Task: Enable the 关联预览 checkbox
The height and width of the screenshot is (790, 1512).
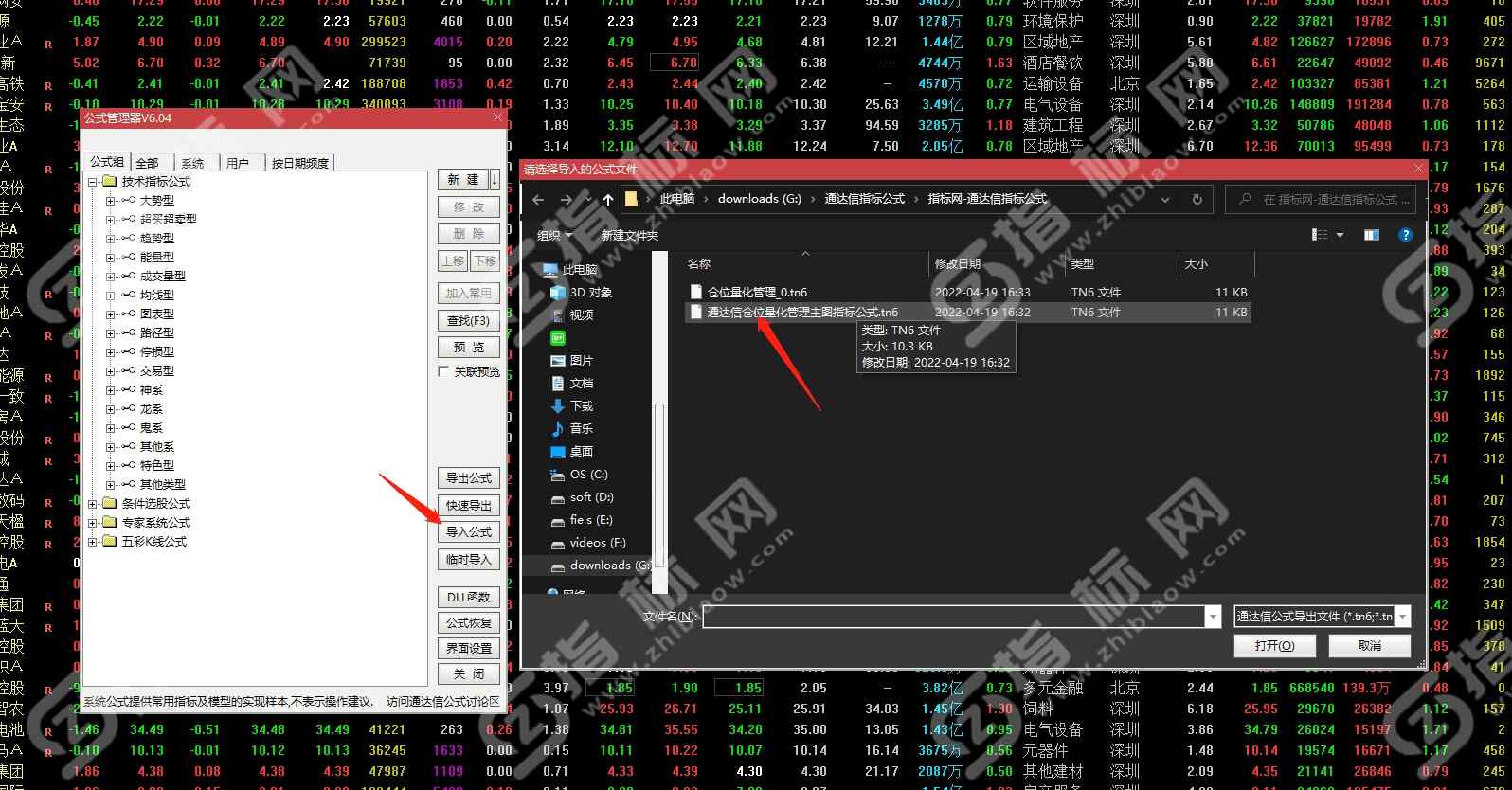Action: click(x=443, y=372)
